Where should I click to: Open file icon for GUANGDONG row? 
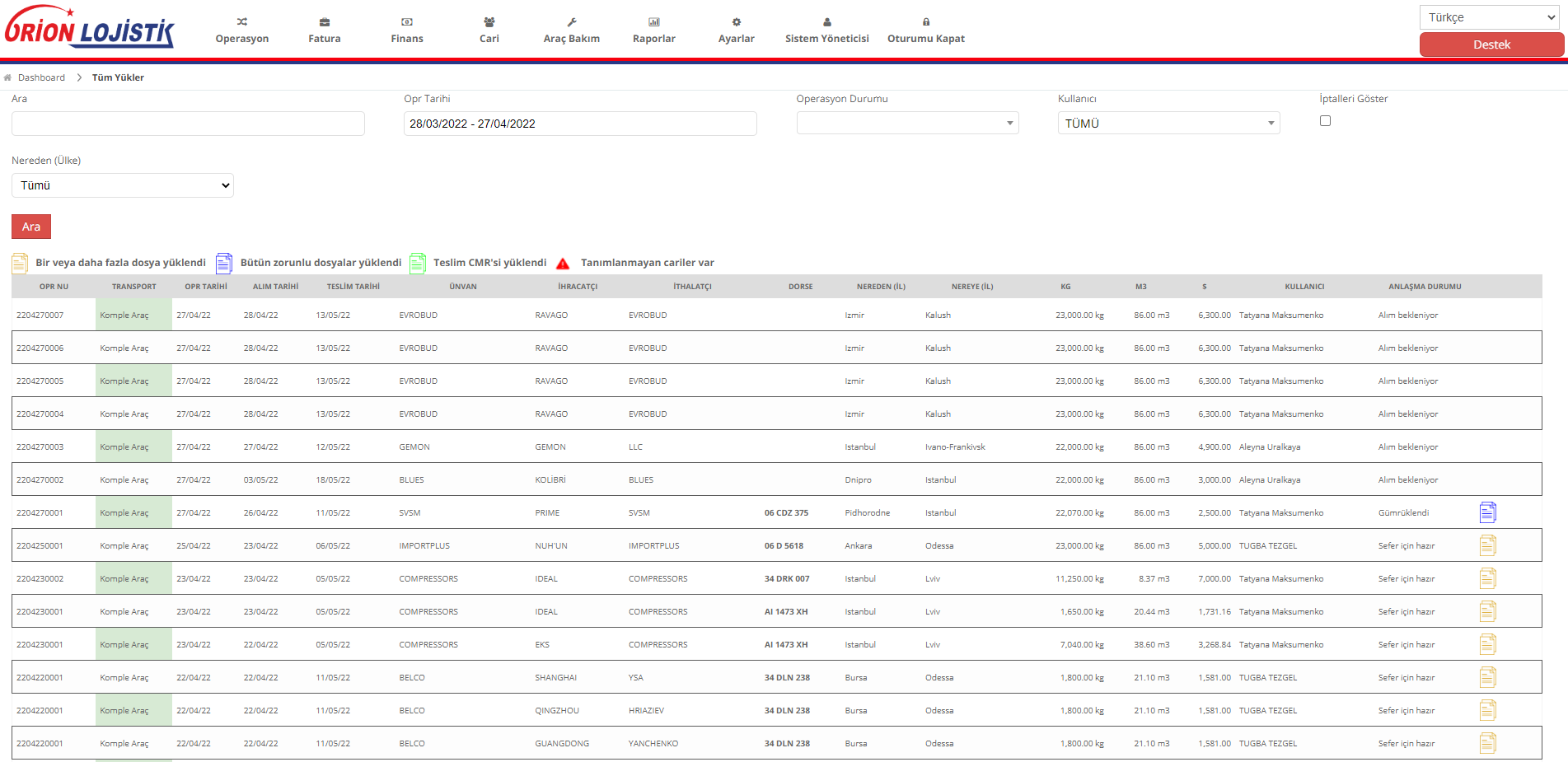tap(1487, 743)
